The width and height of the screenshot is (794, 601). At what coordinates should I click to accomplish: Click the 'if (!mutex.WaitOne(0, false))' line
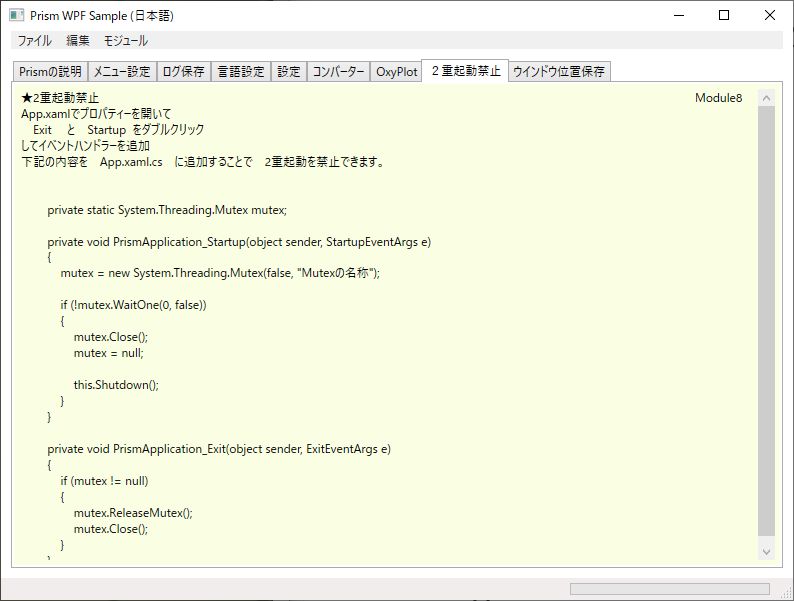(134, 305)
